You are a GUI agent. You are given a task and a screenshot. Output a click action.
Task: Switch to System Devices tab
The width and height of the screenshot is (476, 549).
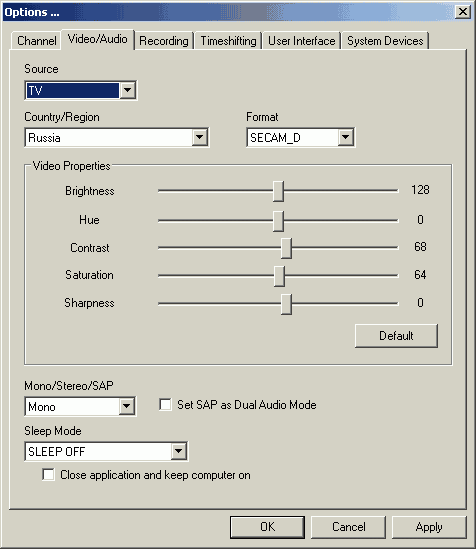click(x=385, y=41)
